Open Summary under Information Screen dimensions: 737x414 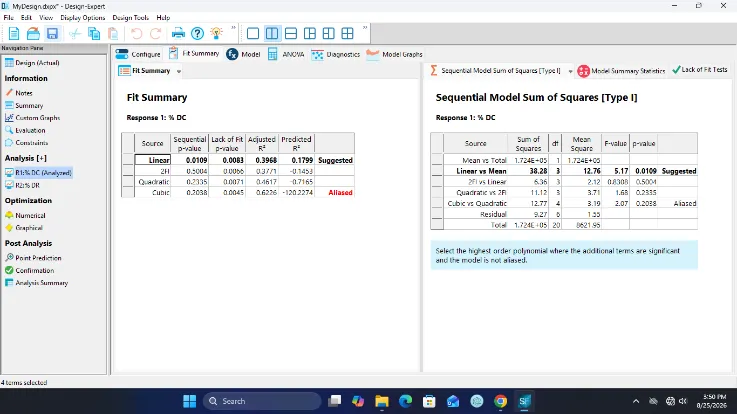pos(24,105)
